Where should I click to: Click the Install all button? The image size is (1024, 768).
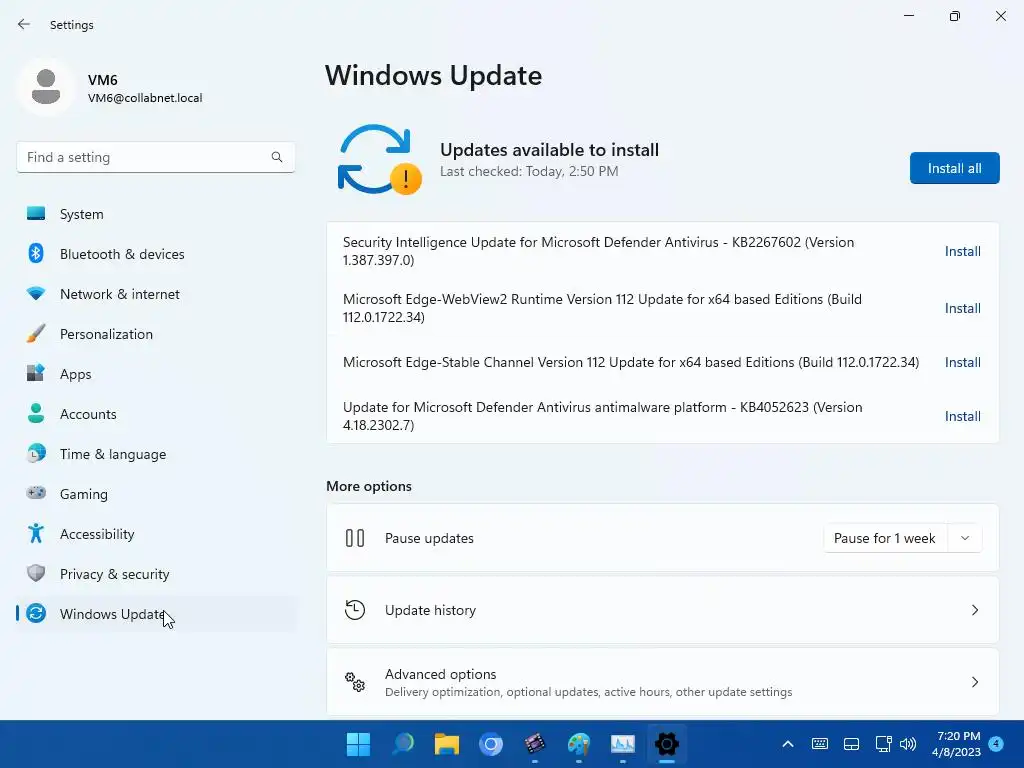[954, 168]
